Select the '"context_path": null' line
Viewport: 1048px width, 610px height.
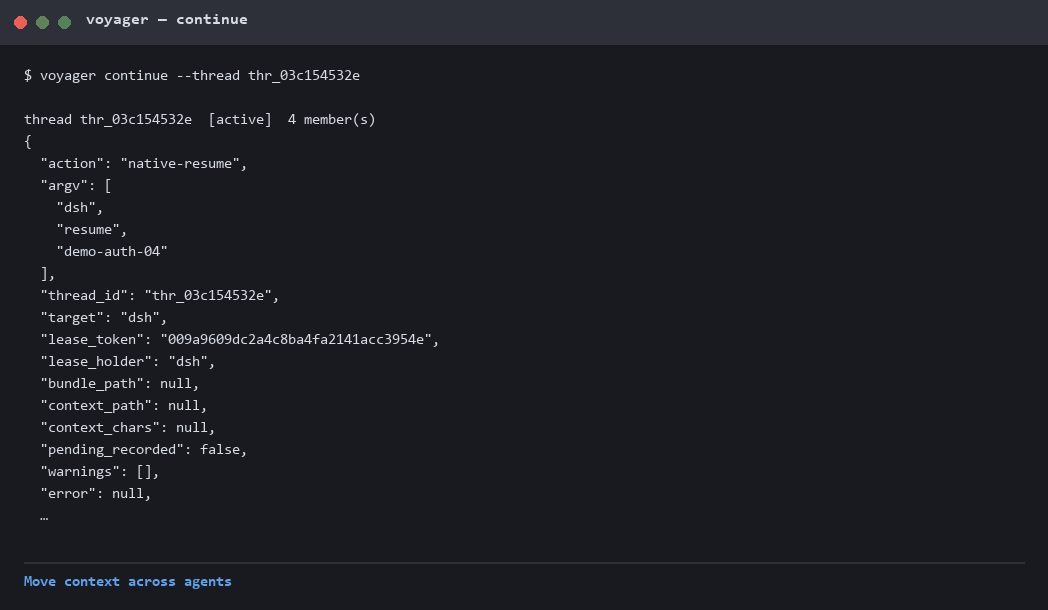click(124, 406)
